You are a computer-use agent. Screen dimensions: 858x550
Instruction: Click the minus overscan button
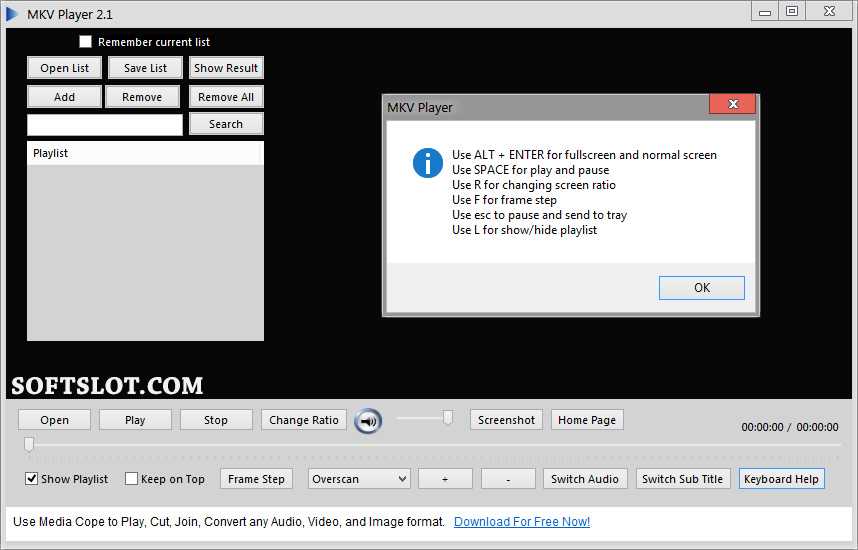508,479
